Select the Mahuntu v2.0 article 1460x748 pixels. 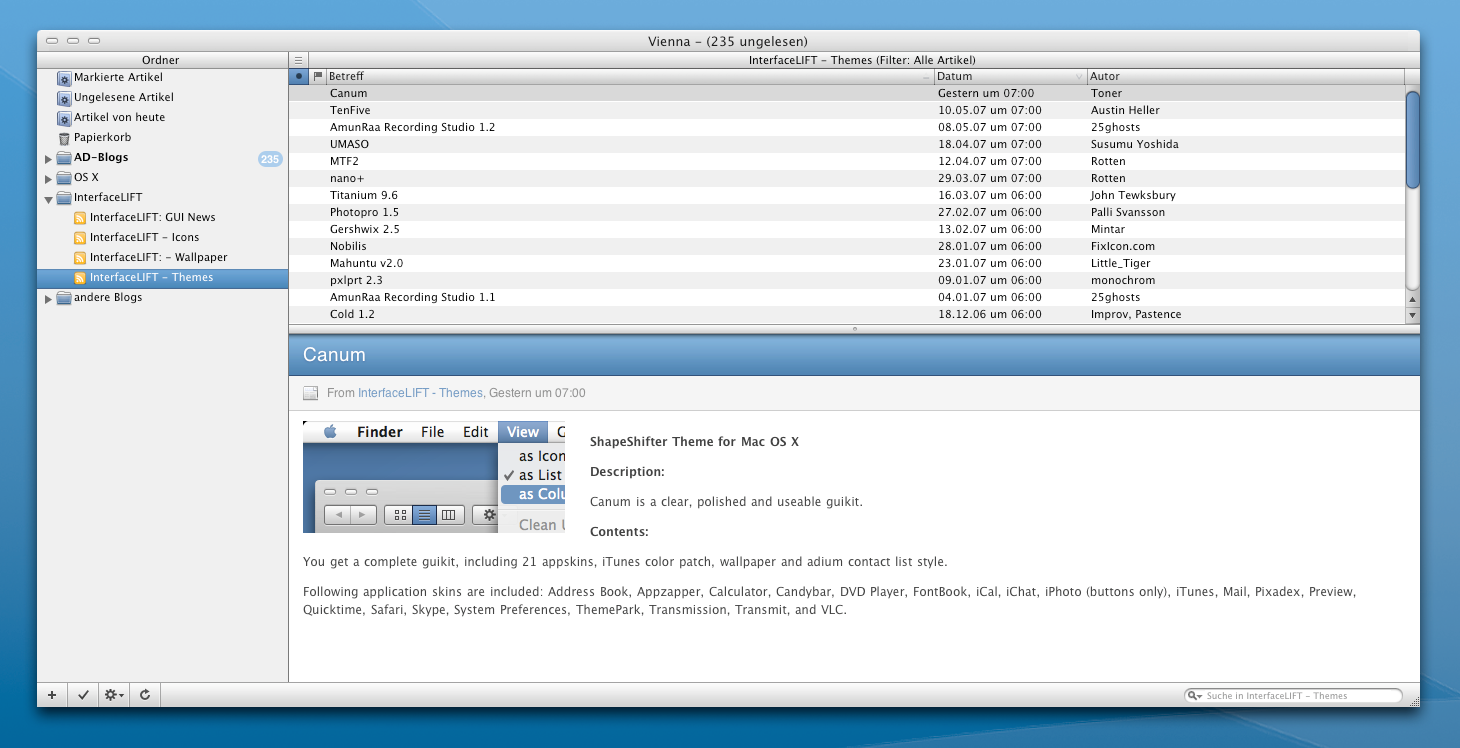[847, 263]
